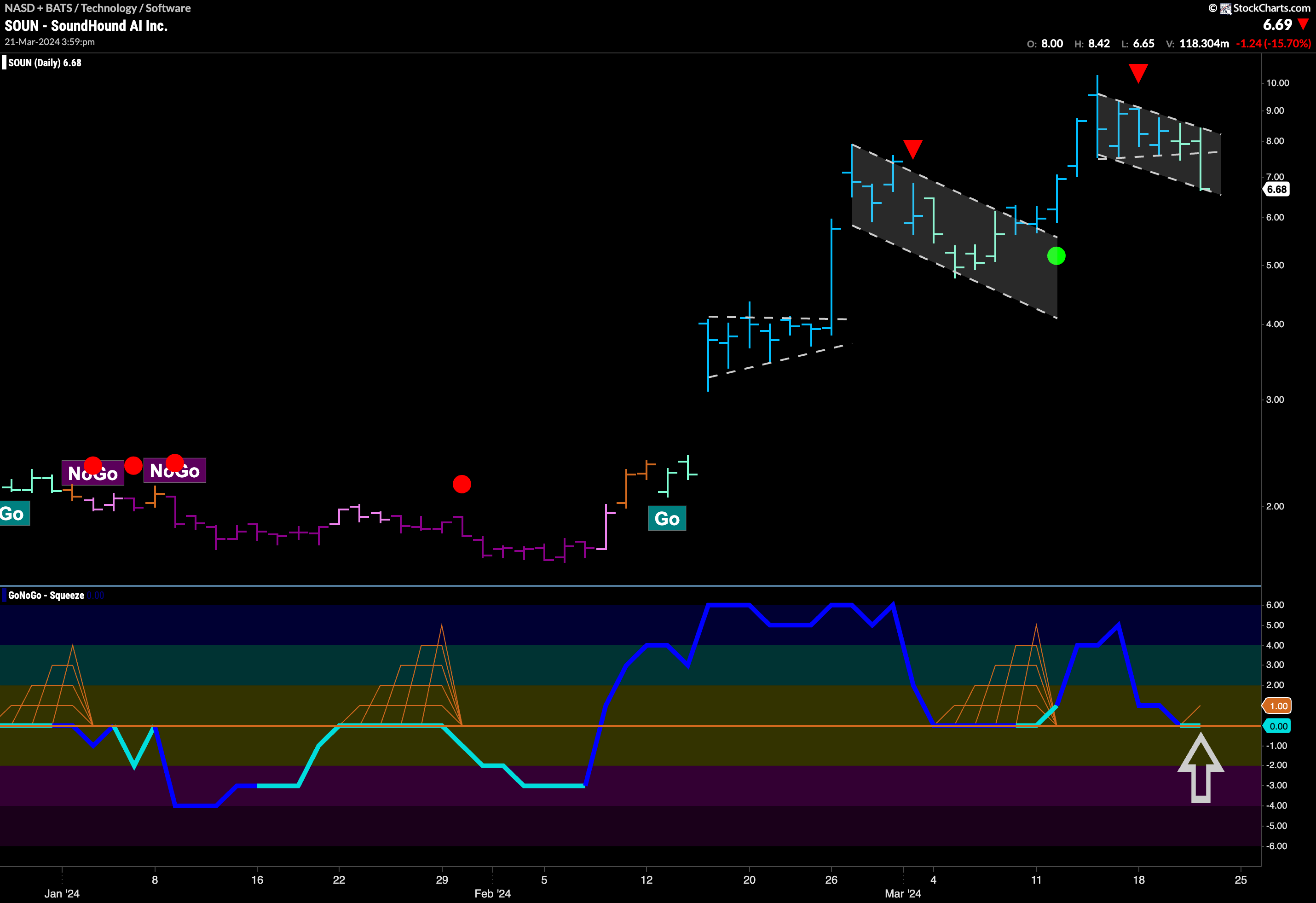Click the teal Go label at the chart's left edge
The image size is (1316, 903).
pyautogui.click(x=14, y=514)
